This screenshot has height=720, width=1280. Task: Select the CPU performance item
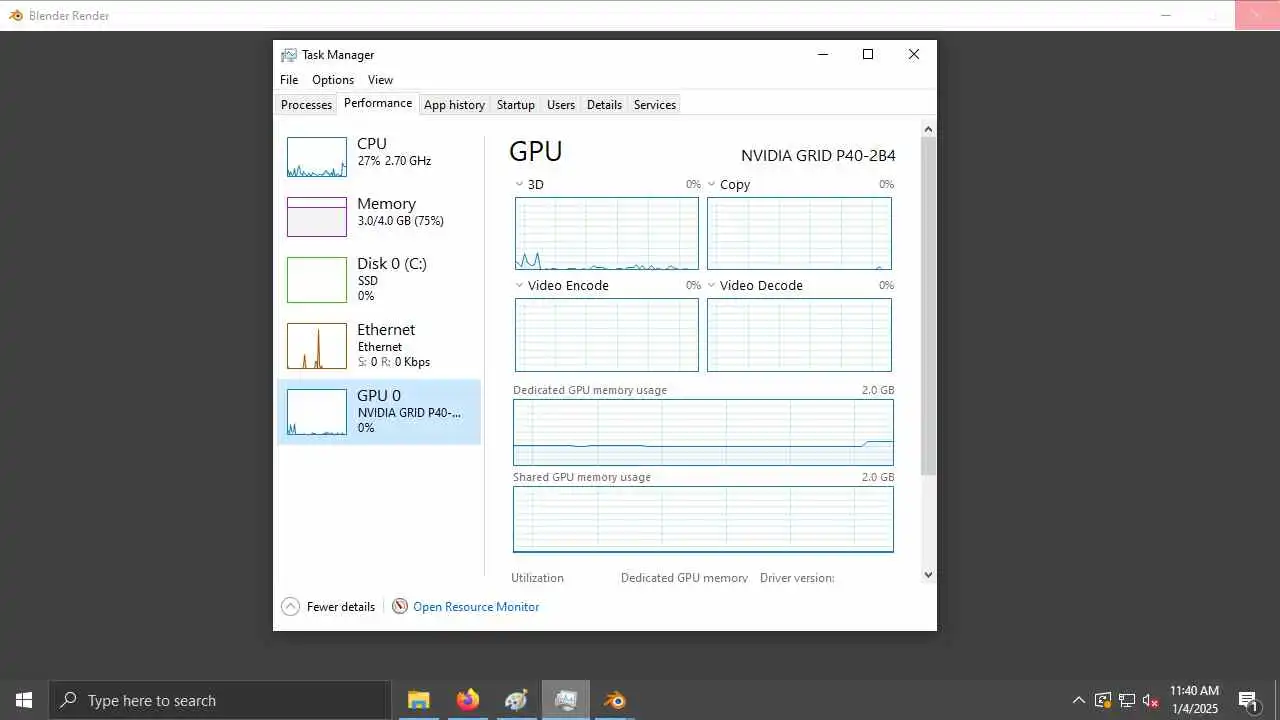click(x=378, y=157)
